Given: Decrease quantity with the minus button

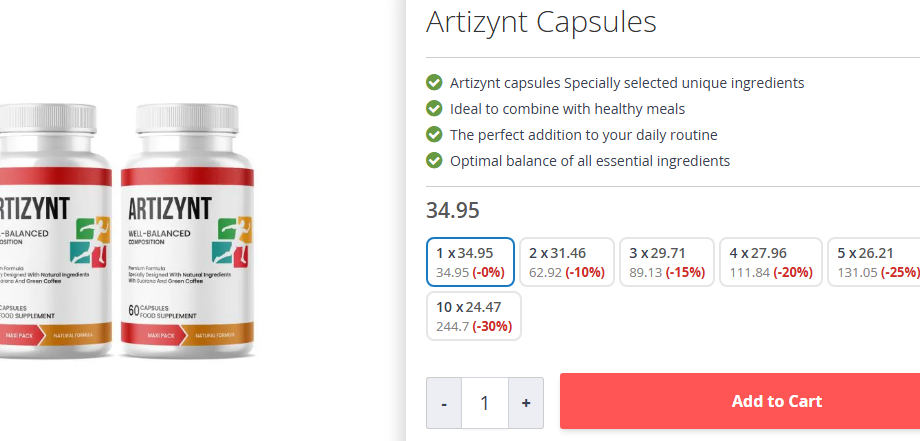Looking at the screenshot, I should click(444, 403).
